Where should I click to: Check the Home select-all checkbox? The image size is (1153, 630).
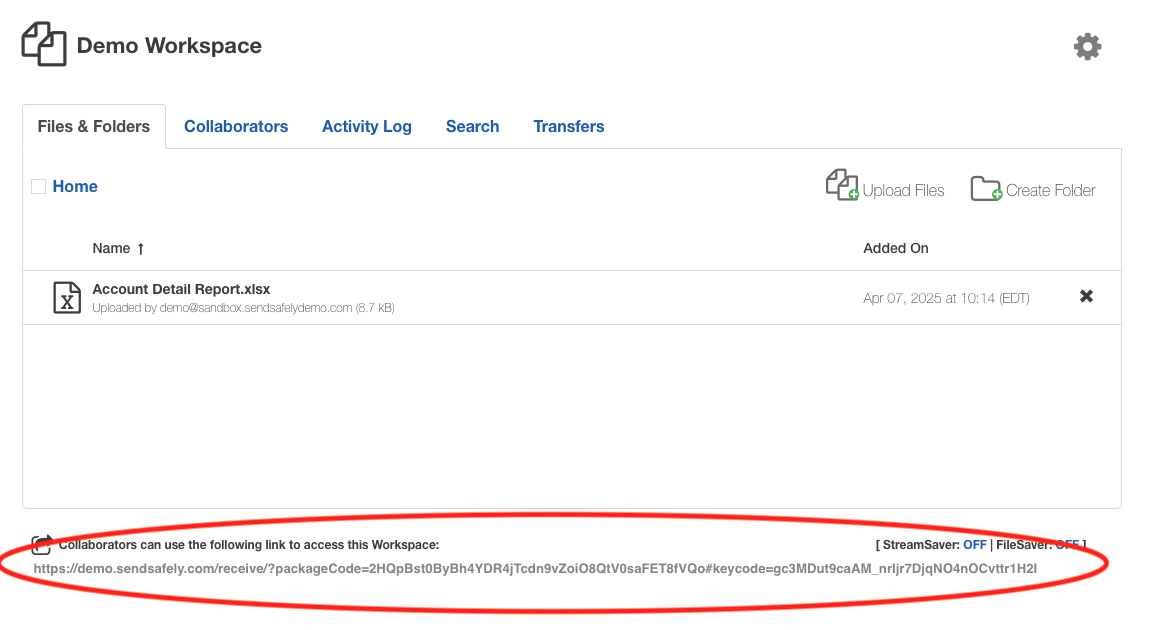click(x=38, y=187)
